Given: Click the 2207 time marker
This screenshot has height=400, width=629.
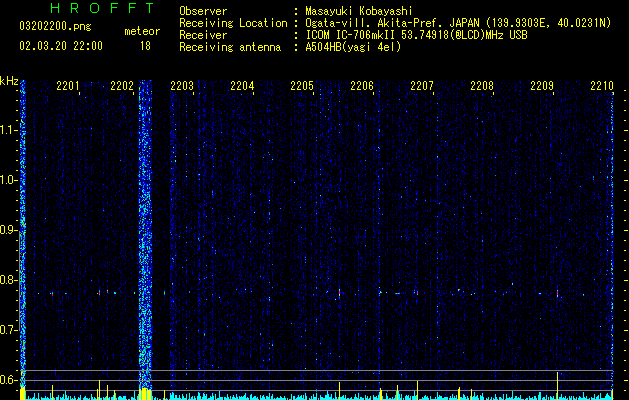Looking at the screenshot, I should pos(422,86).
